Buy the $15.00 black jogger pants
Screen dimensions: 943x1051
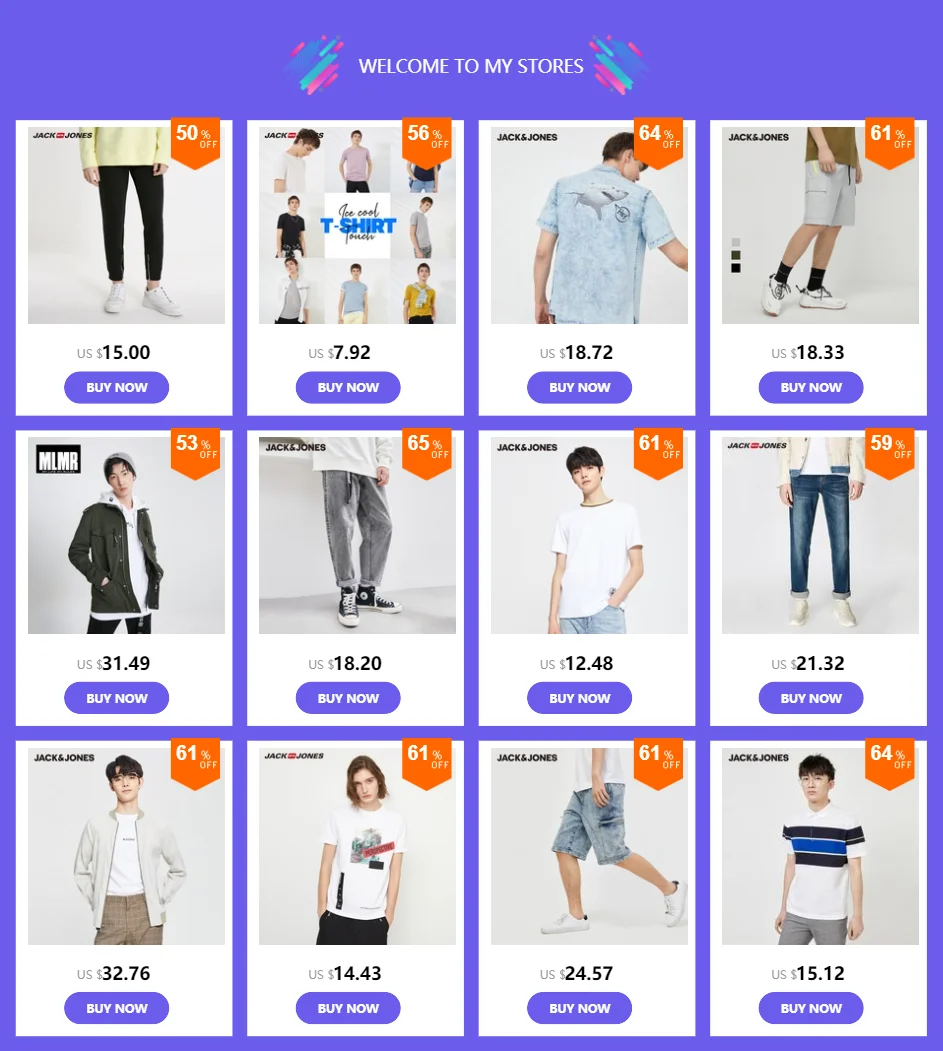click(117, 387)
